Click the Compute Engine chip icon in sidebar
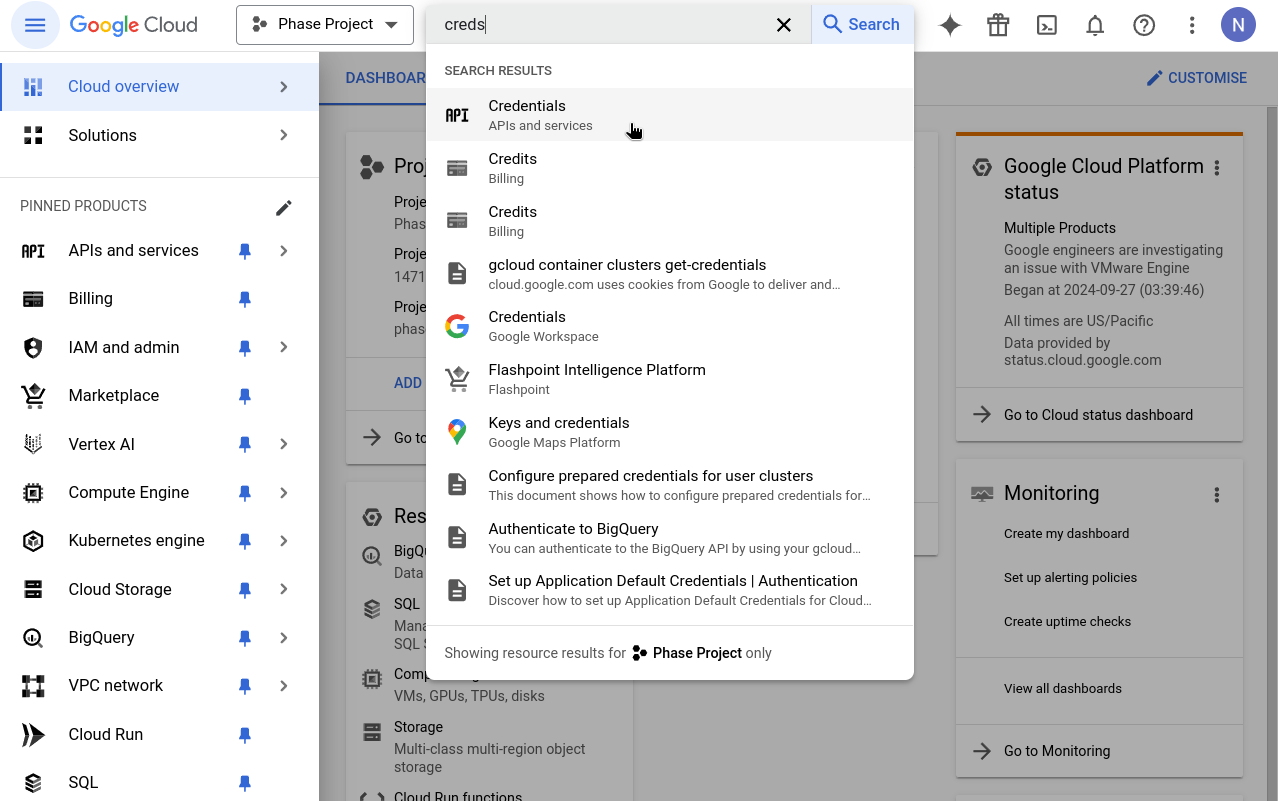This screenshot has width=1278, height=801. pos(33,492)
